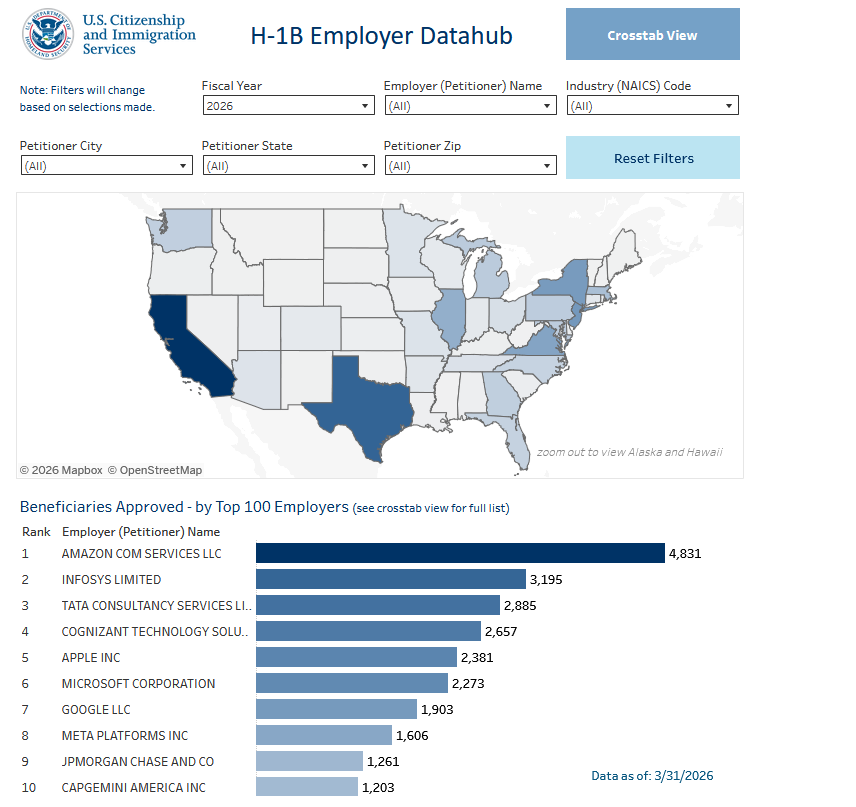
Task: Click the 'APPLE INC' employer name
Action: click(x=91, y=658)
